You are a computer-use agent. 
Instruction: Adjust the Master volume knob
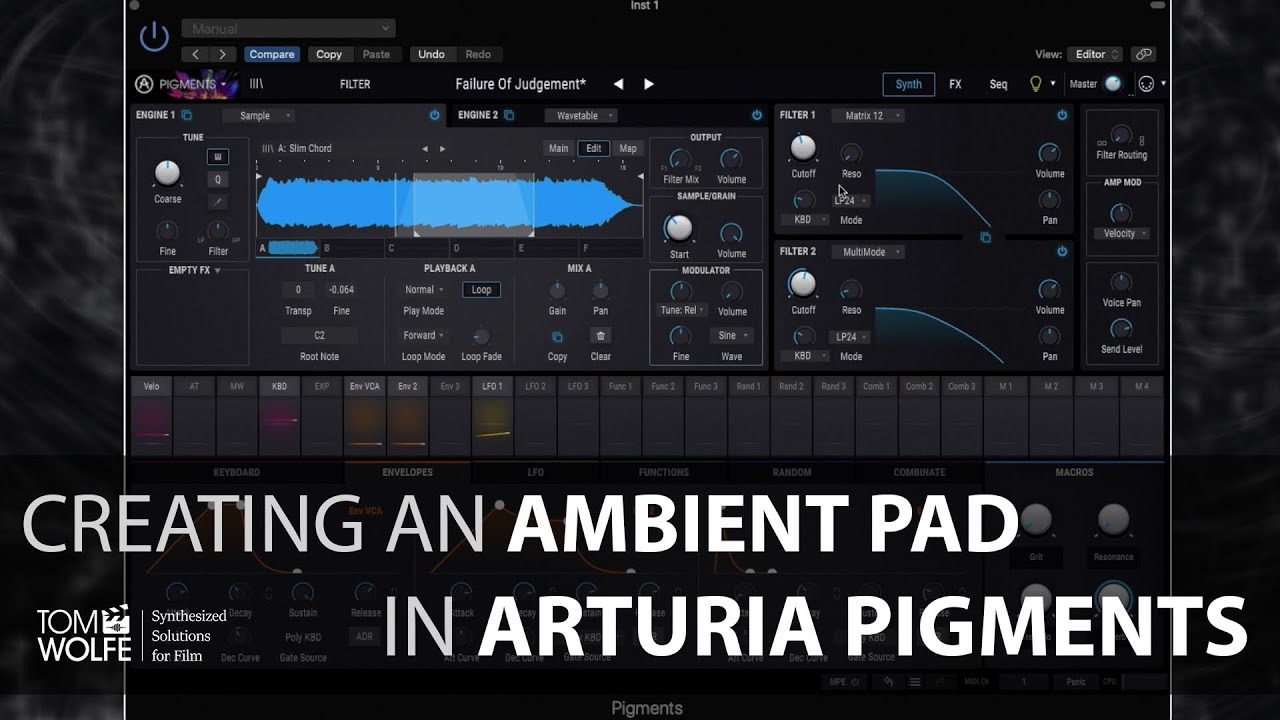tap(1113, 84)
